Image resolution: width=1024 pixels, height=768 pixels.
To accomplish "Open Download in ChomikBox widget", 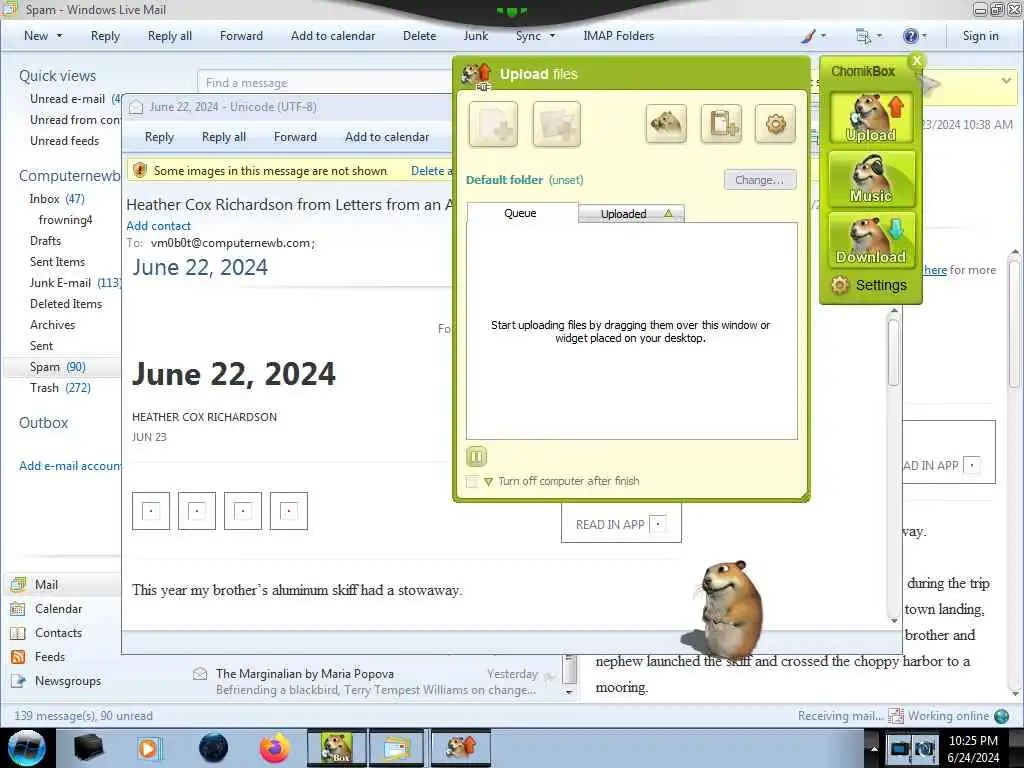I will click(x=871, y=240).
